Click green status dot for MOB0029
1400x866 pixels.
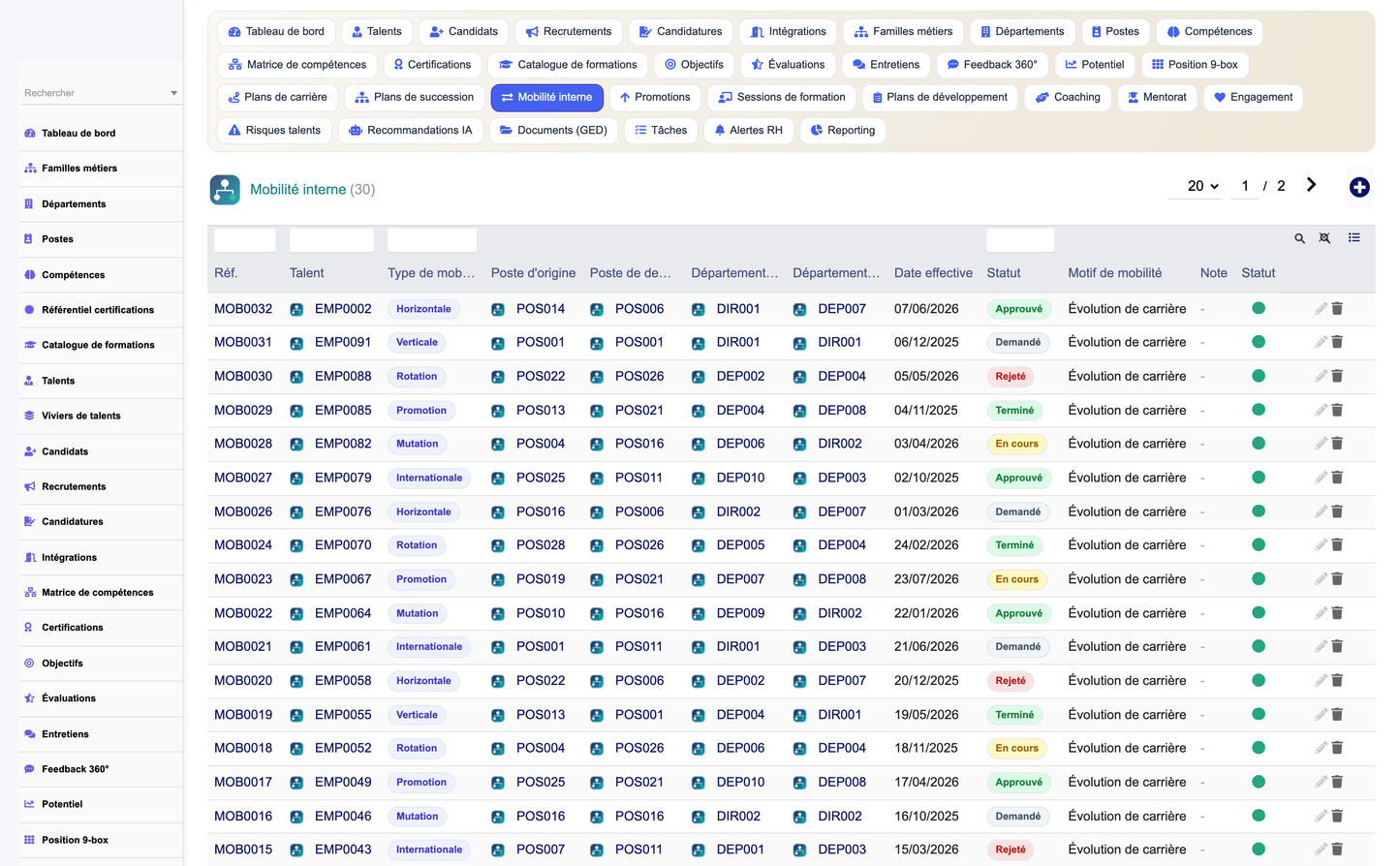(1259, 410)
